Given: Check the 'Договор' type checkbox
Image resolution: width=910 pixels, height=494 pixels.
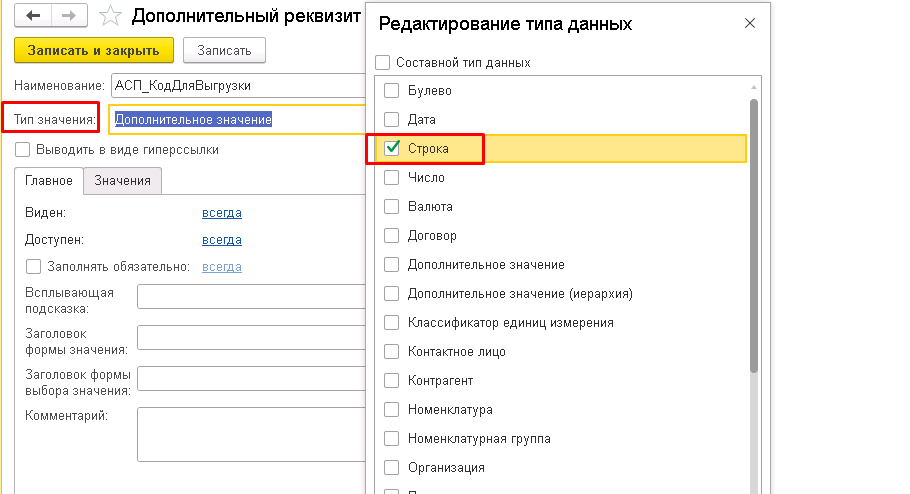Looking at the screenshot, I should tap(392, 236).
